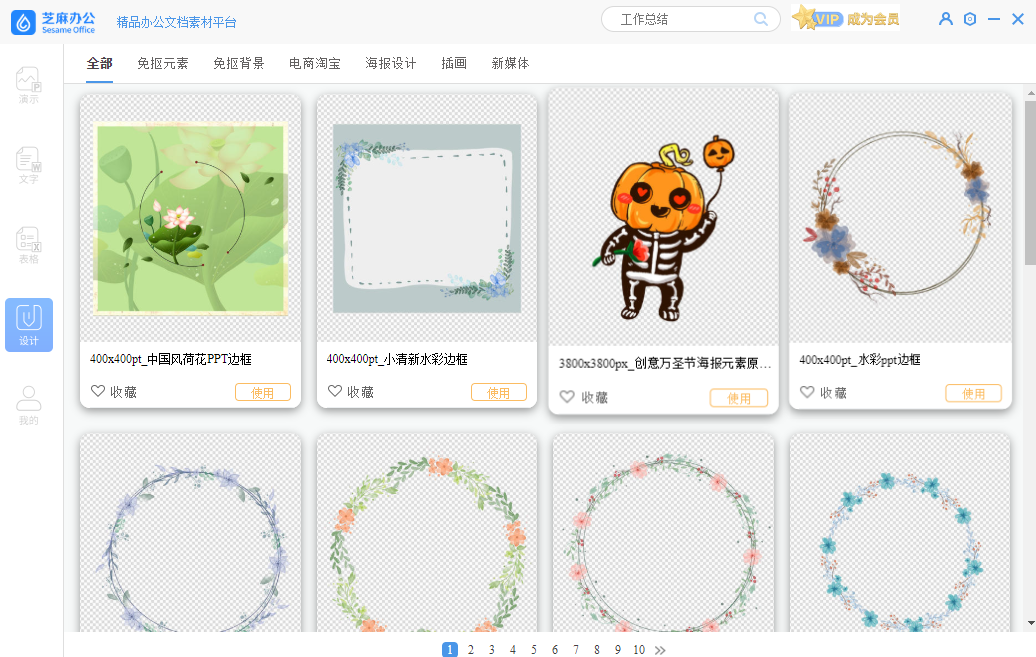Click the scrollbar up arrow

1031,94
